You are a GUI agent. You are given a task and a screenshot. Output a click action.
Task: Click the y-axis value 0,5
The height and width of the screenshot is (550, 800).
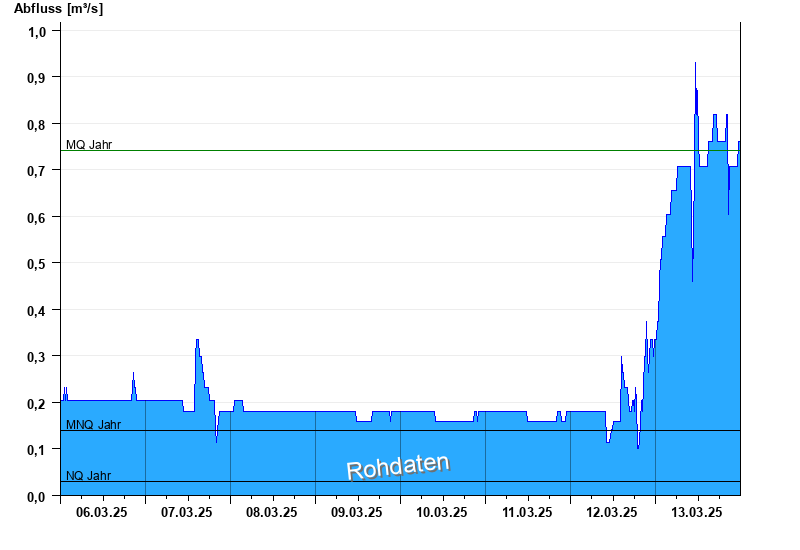pyautogui.click(x=37, y=264)
